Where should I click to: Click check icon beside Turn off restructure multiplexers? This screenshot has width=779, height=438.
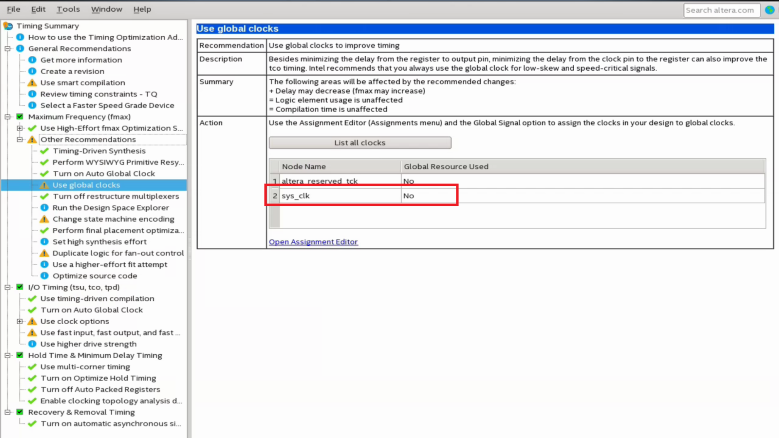pos(44,196)
